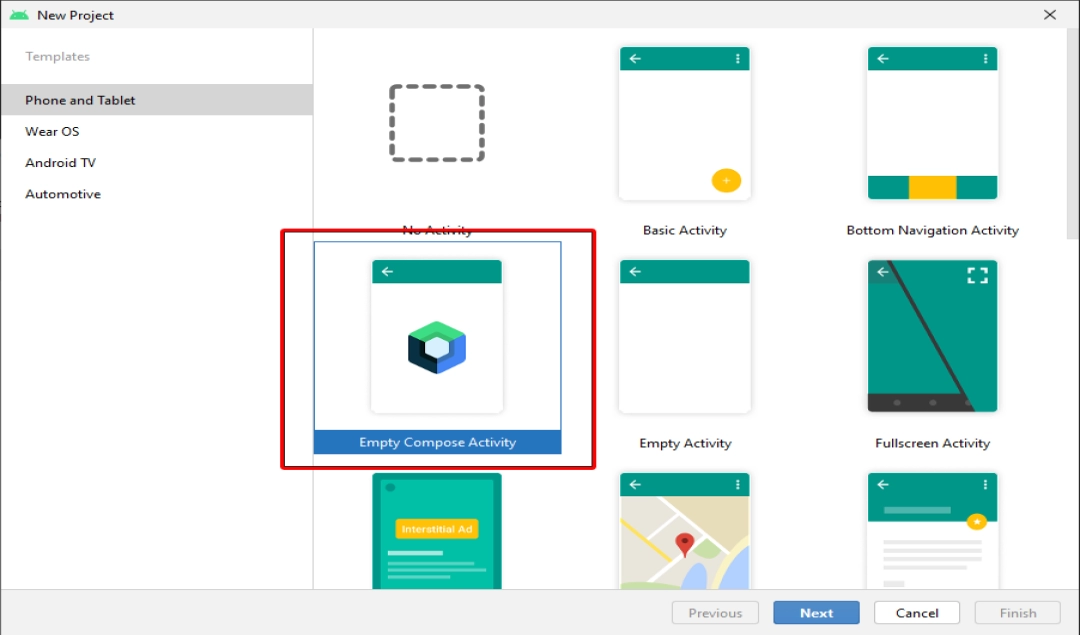Pick the Bottom Navigation Activity thumbnail
Image resolution: width=1080 pixels, height=635 pixels.
[x=932, y=123]
